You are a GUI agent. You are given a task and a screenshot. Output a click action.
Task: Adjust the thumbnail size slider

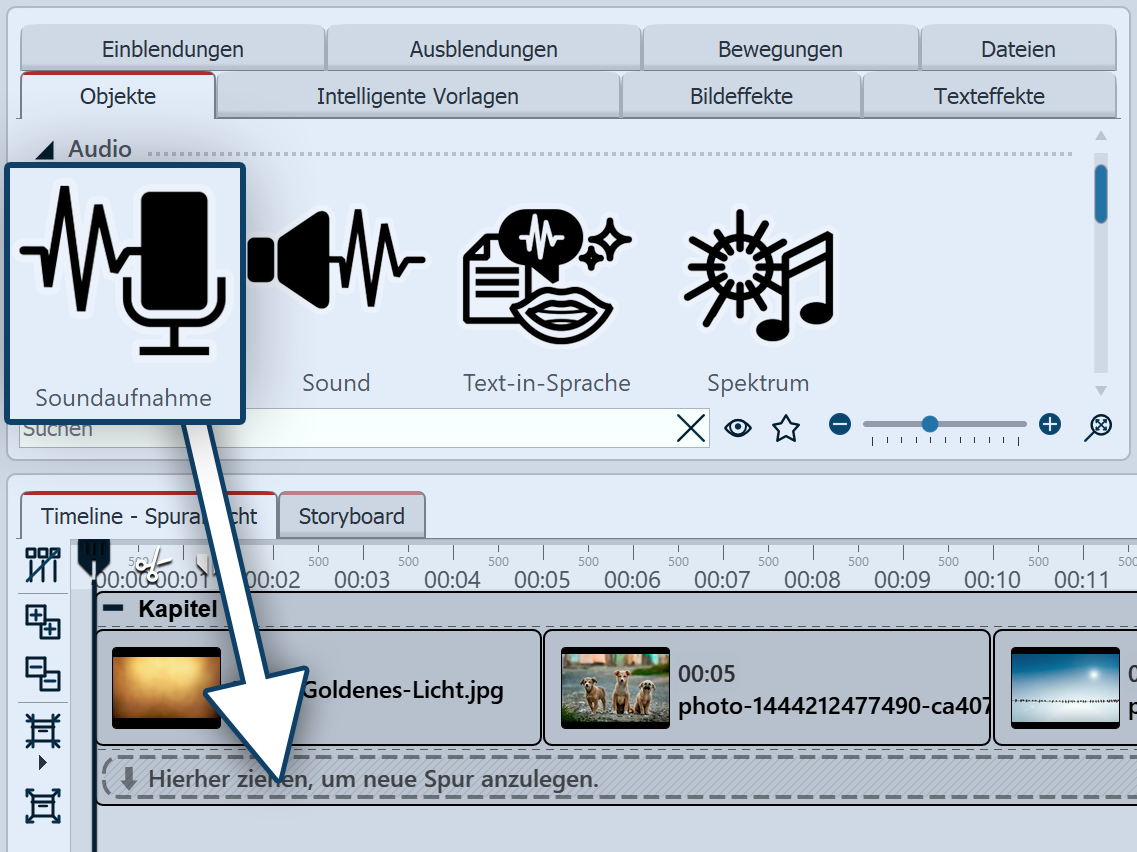point(930,424)
